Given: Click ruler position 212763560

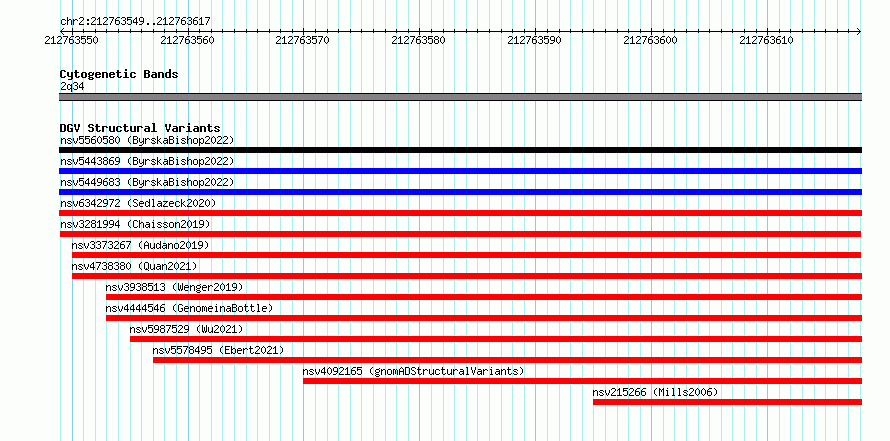Looking at the screenshot, I should pyautogui.click(x=187, y=40).
